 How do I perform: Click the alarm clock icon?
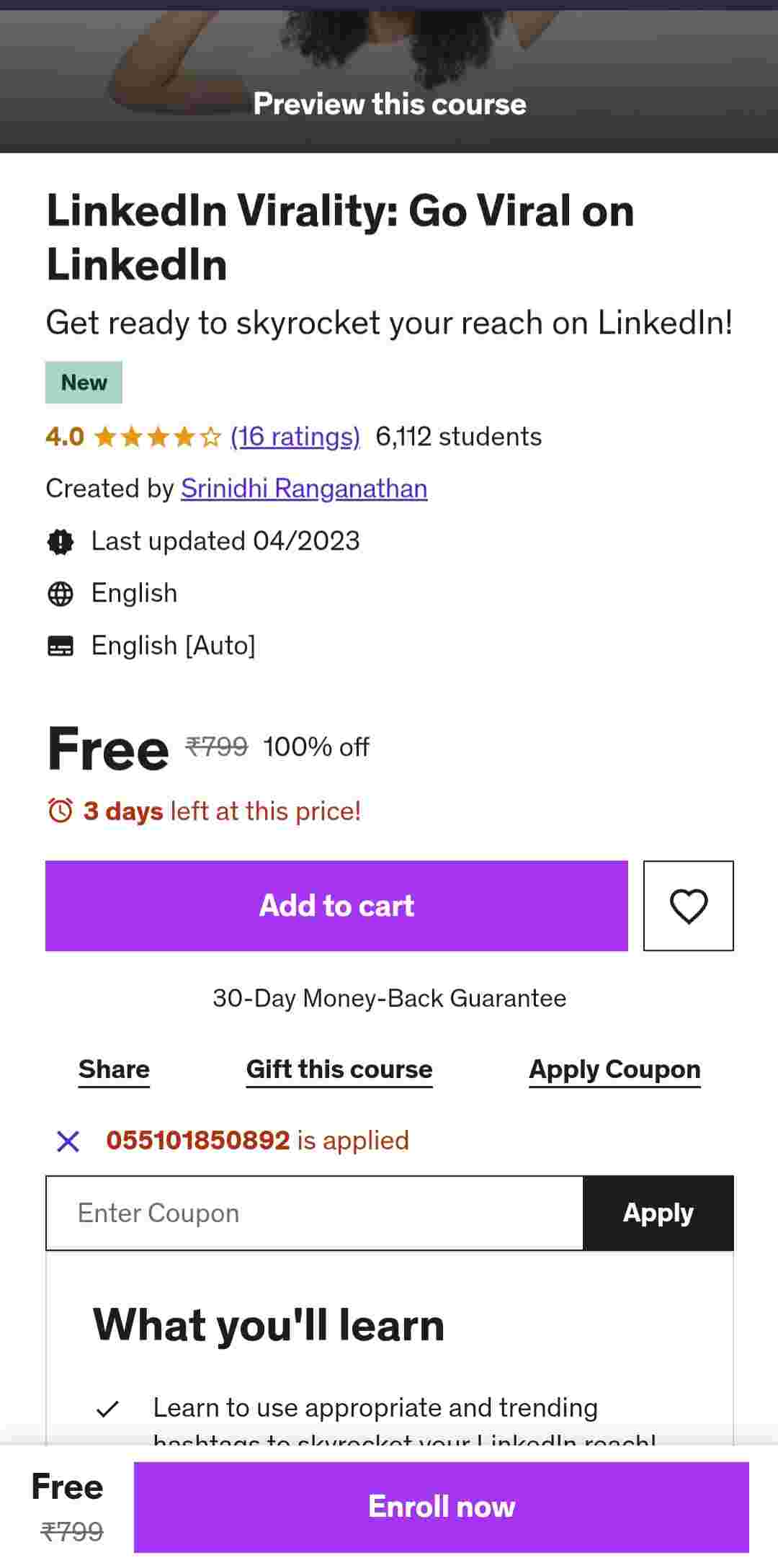coord(61,811)
